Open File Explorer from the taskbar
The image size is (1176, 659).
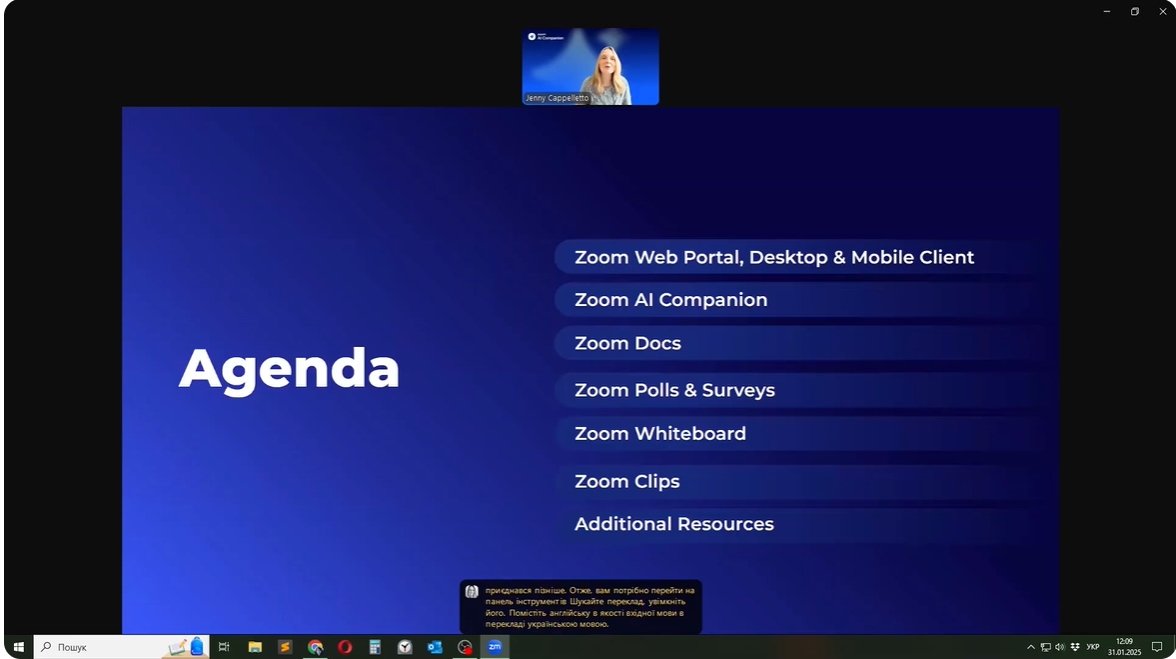pos(255,647)
